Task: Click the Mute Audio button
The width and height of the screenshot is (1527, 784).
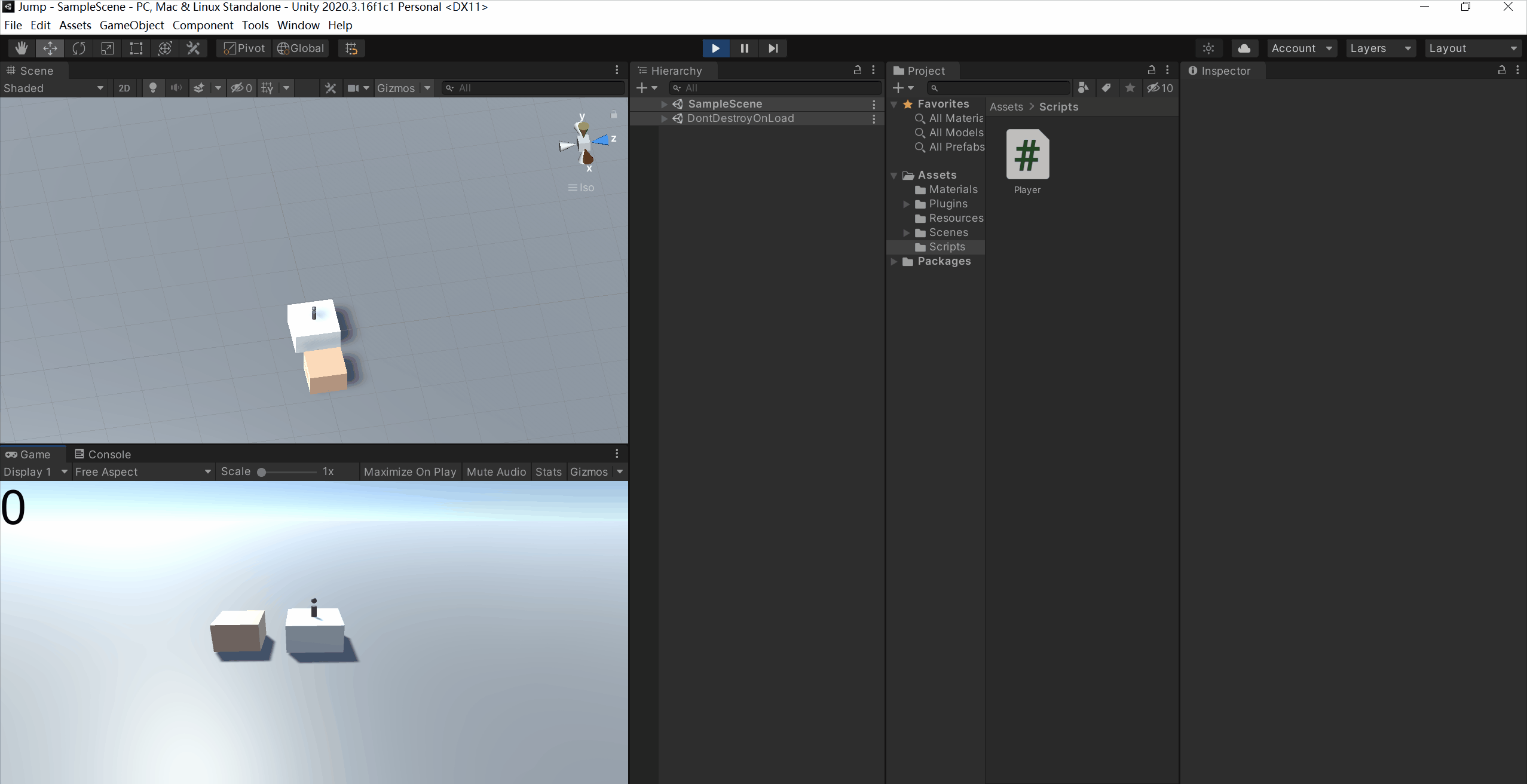Action: (x=496, y=471)
